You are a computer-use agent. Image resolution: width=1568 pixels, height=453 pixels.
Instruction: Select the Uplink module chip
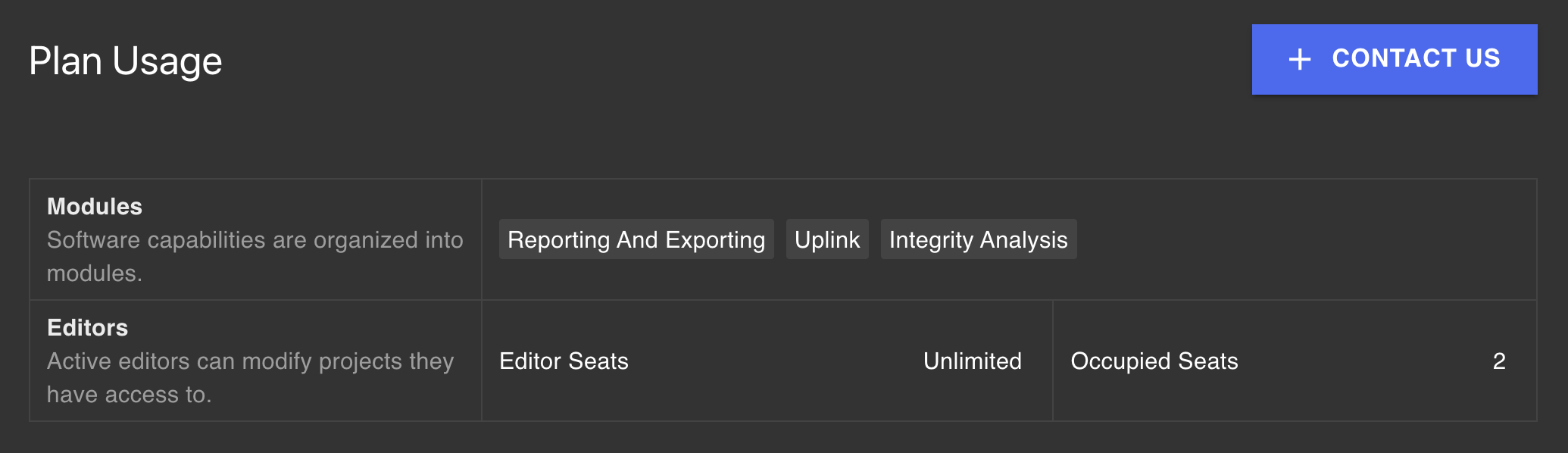[x=827, y=239]
